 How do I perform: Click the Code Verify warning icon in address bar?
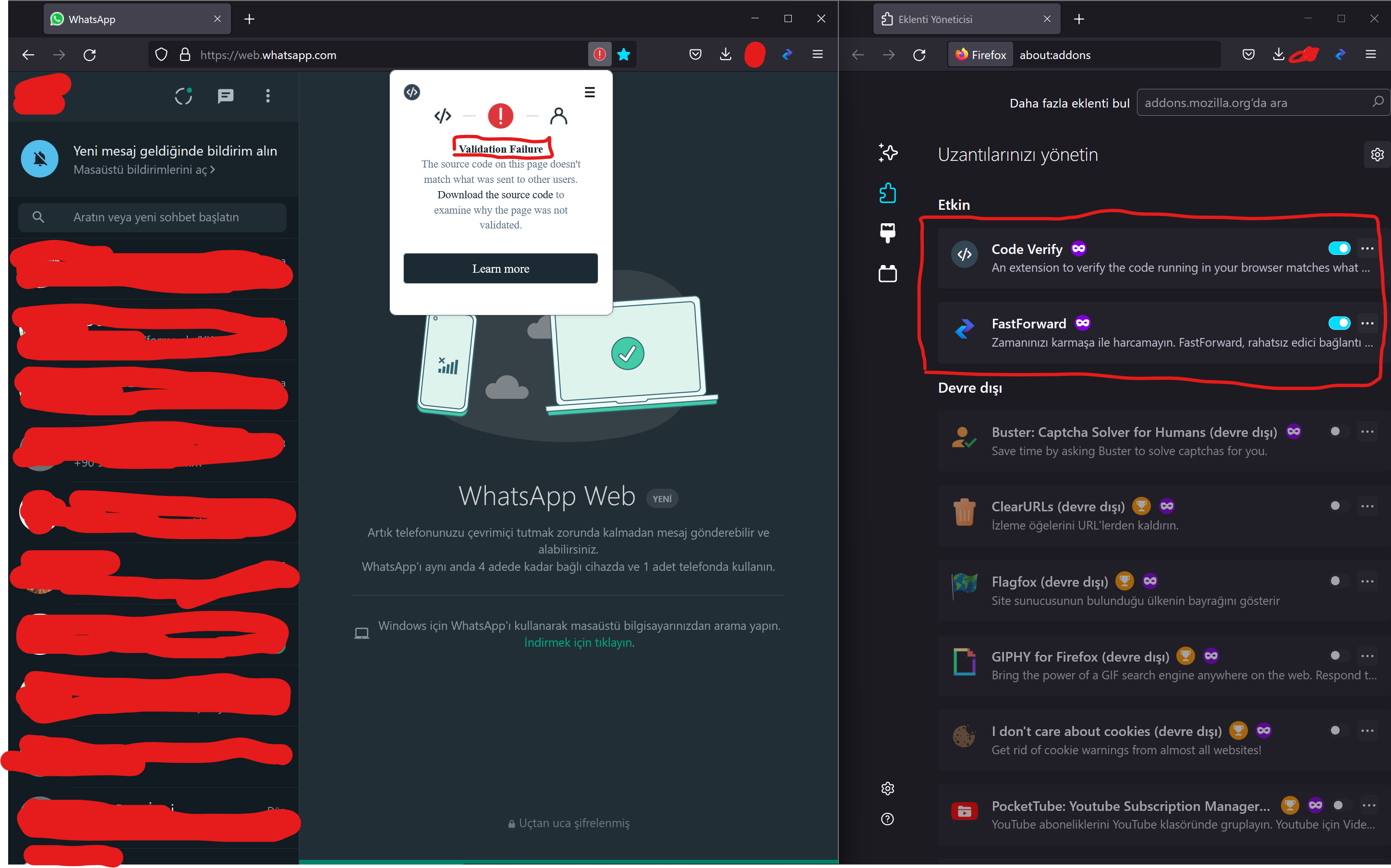[599, 55]
